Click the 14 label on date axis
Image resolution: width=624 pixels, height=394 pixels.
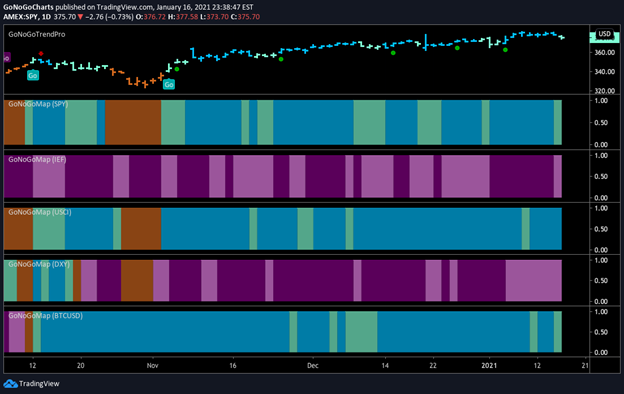tap(385, 365)
